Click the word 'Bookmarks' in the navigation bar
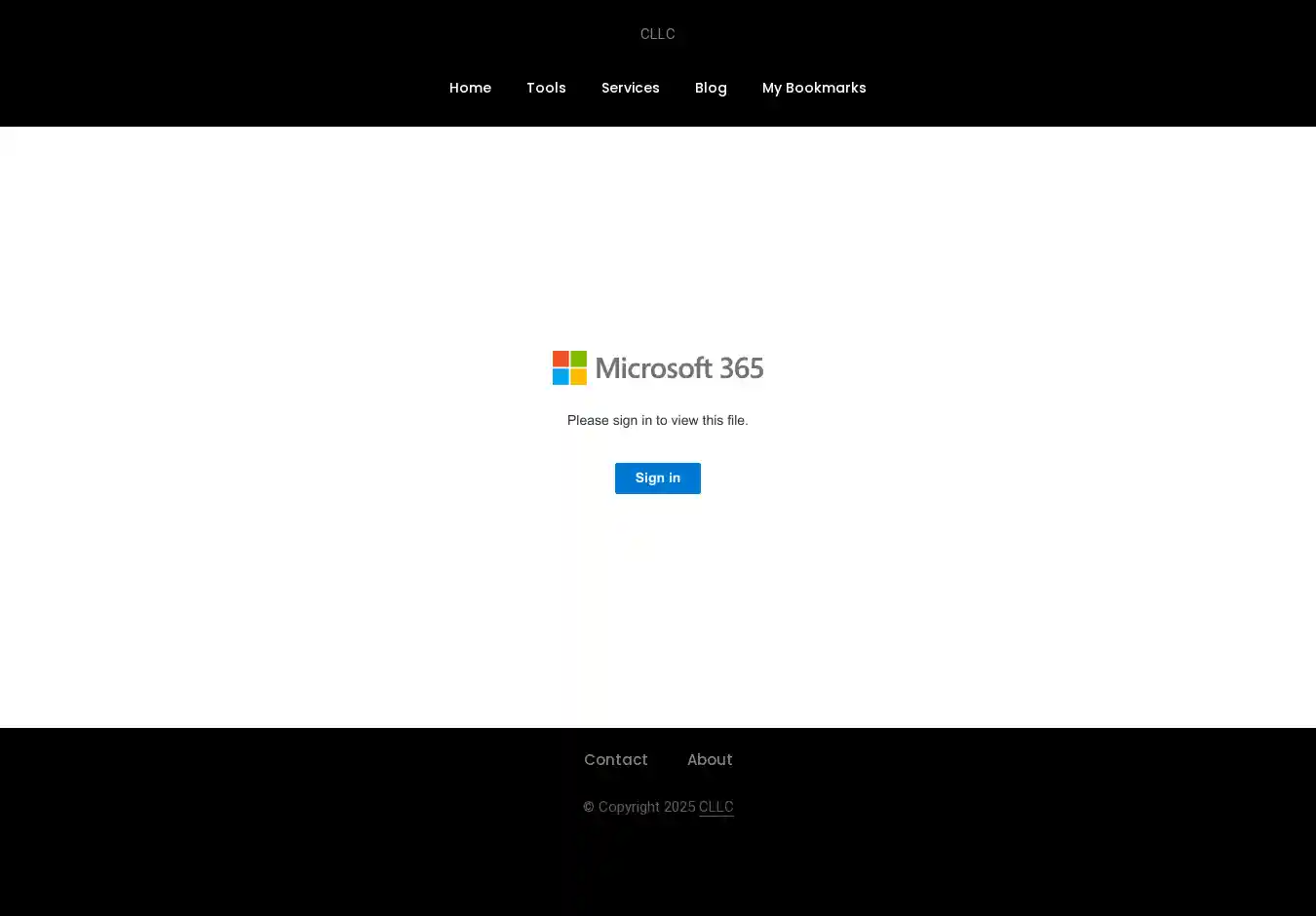The image size is (1316, 916). click(x=826, y=88)
